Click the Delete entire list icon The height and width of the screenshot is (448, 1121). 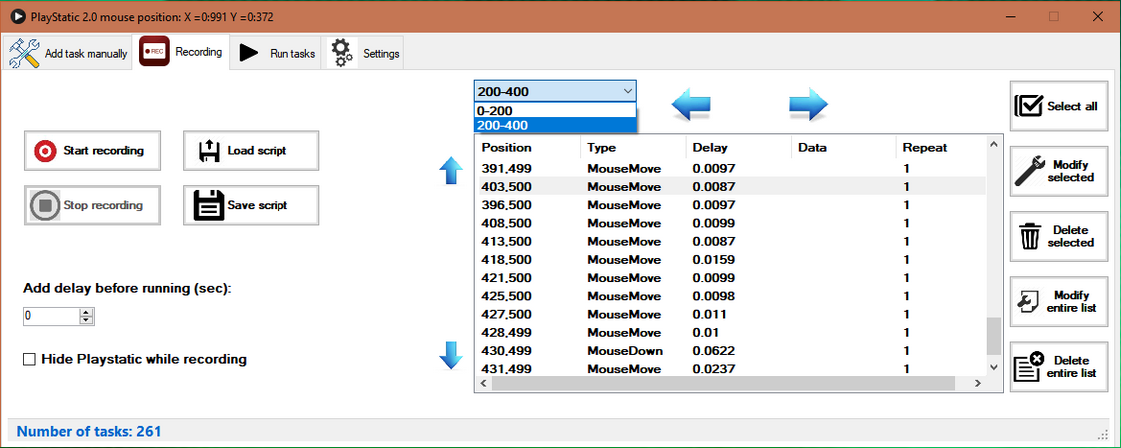coord(1028,367)
